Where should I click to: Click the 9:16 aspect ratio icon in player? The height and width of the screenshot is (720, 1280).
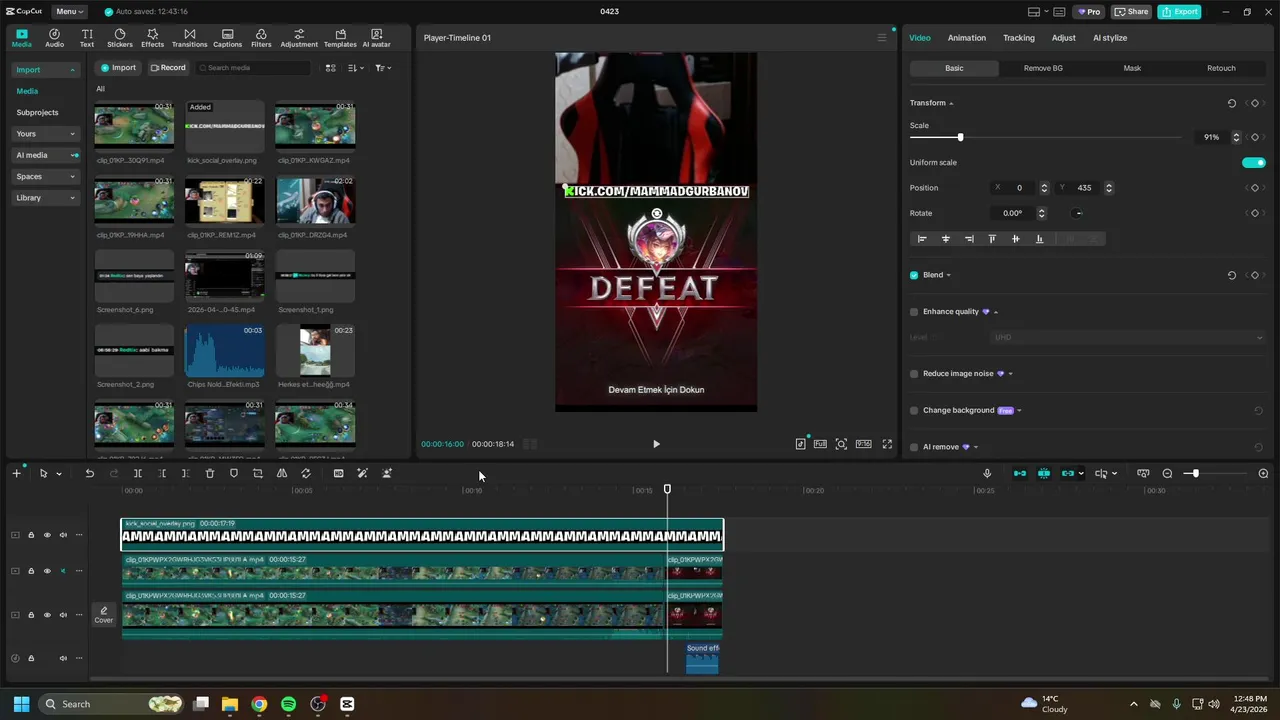point(863,444)
